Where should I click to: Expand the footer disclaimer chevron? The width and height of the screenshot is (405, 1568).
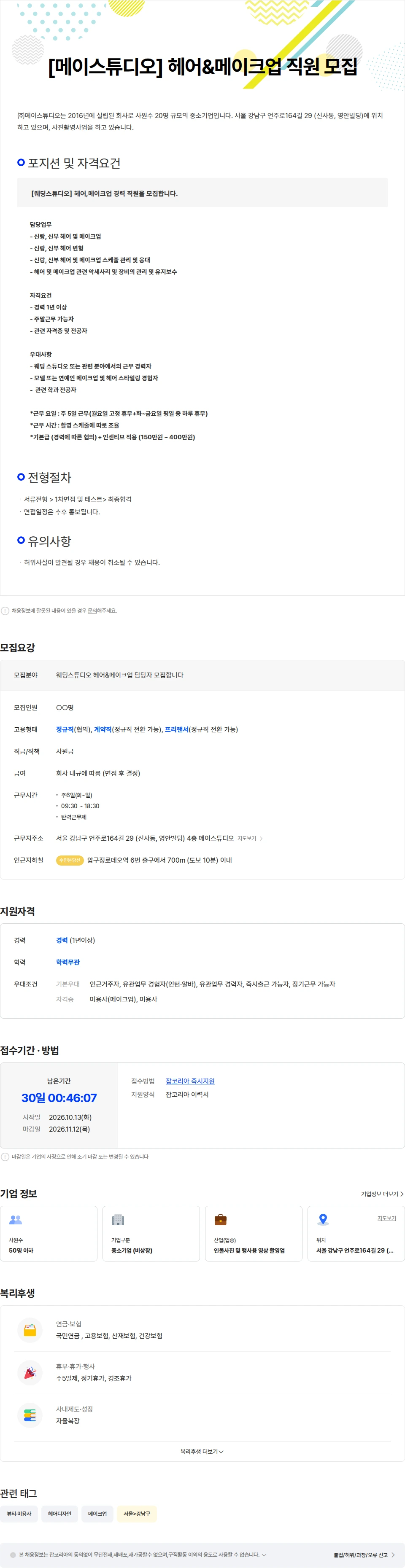pos(264,1555)
